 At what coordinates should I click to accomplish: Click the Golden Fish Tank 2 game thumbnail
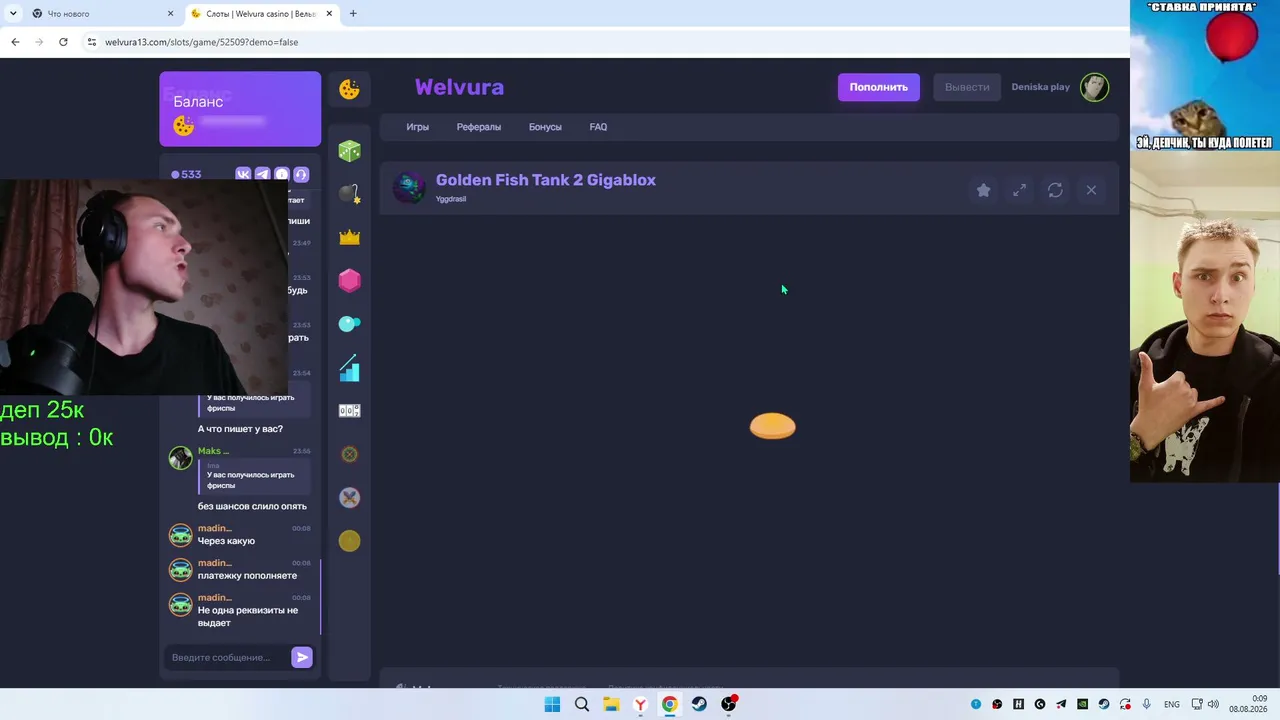point(408,187)
